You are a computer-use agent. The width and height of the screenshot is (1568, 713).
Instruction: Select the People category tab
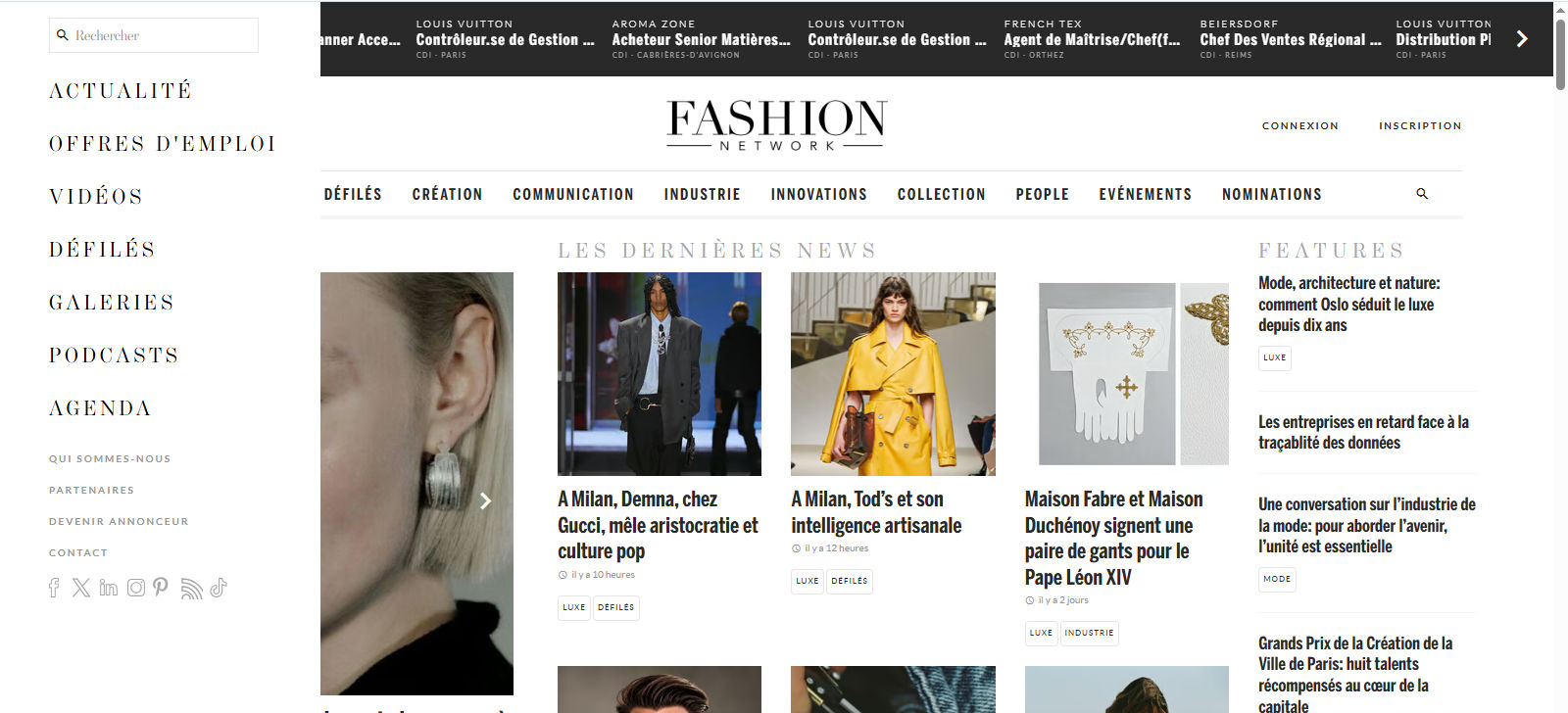point(1042,194)
